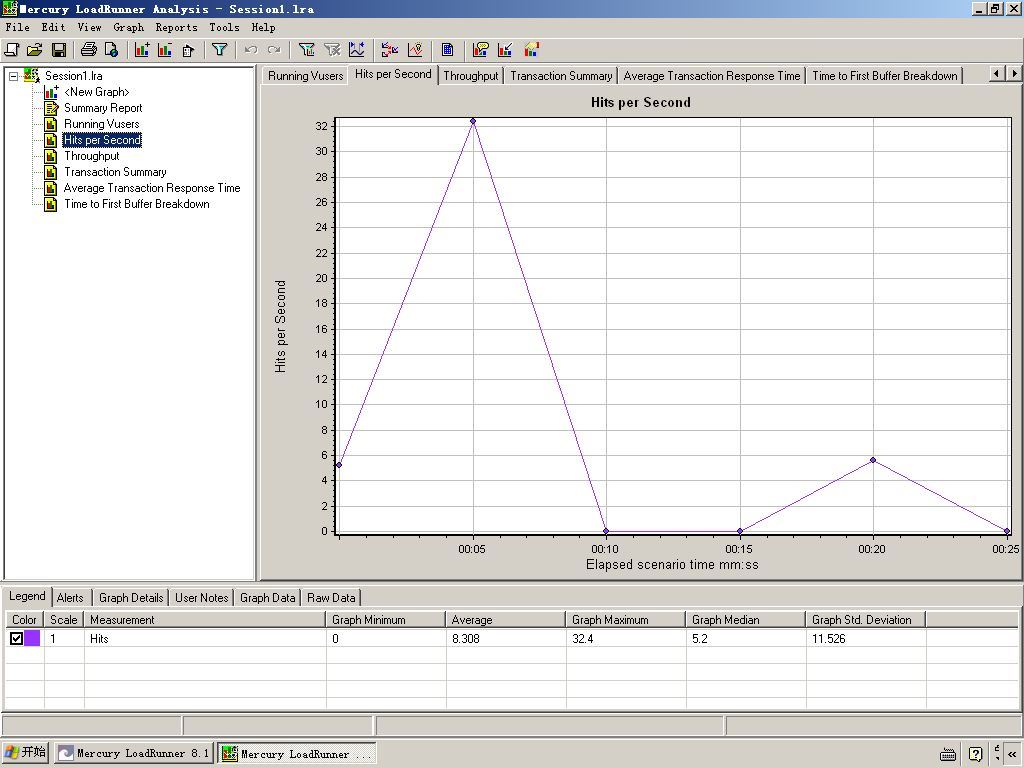This screenshot has width=1024, height=768.
Task: Select Throughput in the session tree
Action: coord(91,156)
